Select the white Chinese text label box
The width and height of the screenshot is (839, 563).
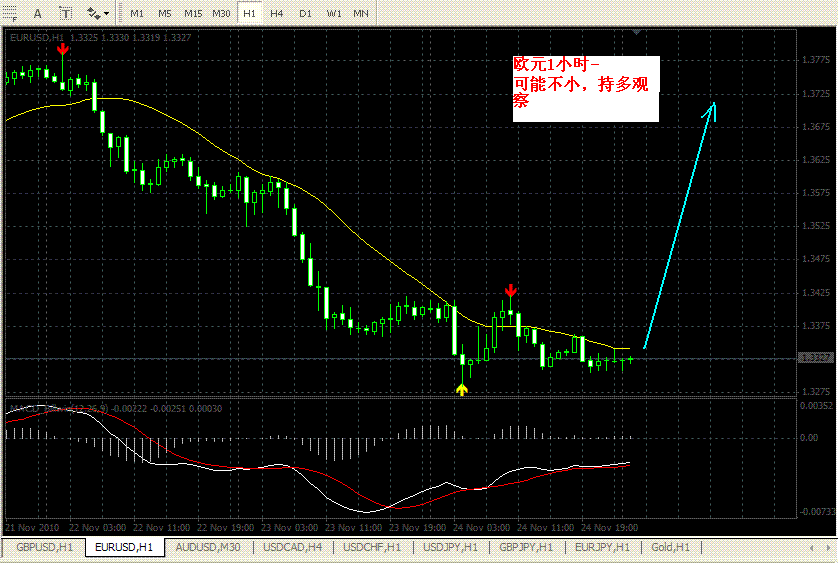[586, 89]
